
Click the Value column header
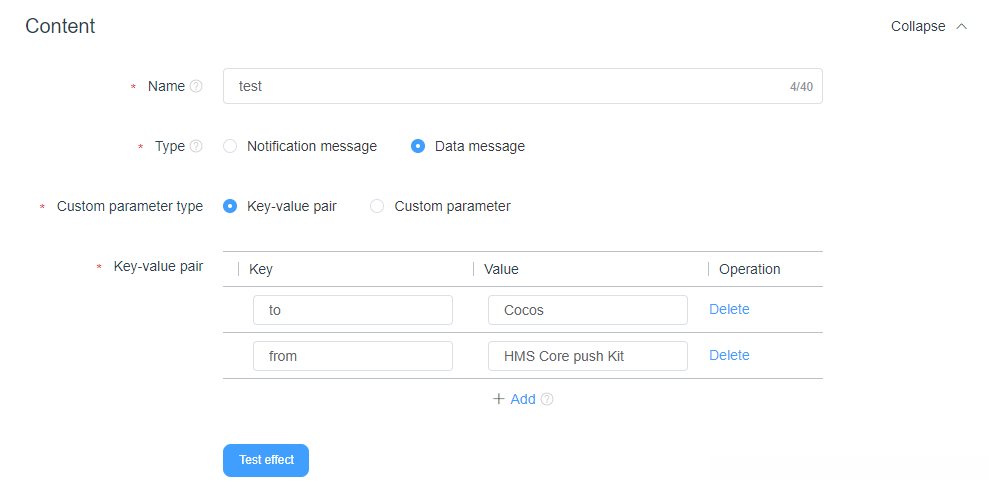click(501, 269)
